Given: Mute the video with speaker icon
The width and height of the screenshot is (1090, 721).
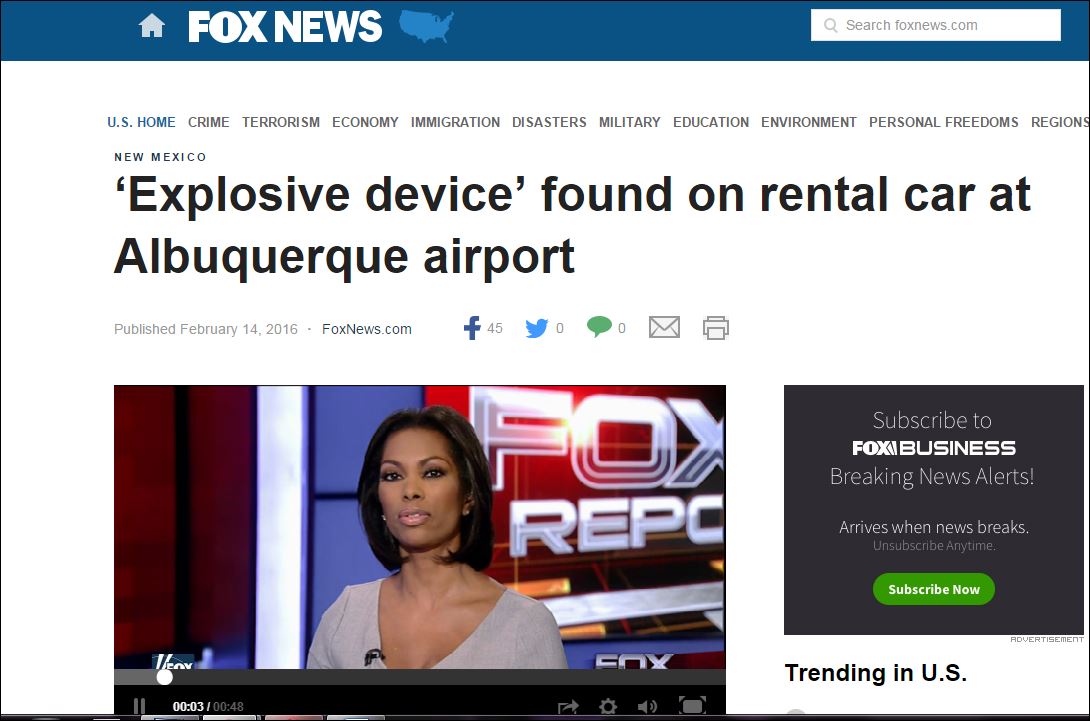Looking at the screenshot, I should [647, 706].
